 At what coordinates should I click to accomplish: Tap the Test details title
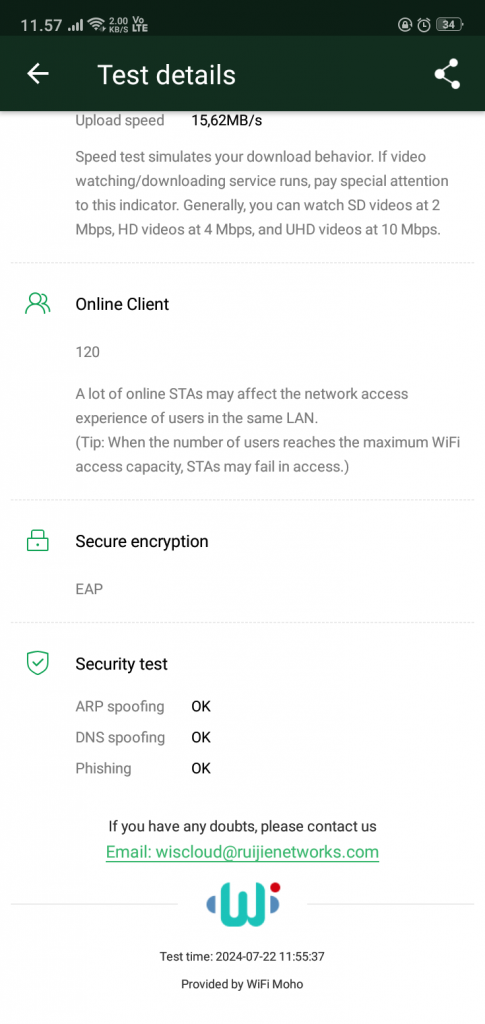click(166, 74)
